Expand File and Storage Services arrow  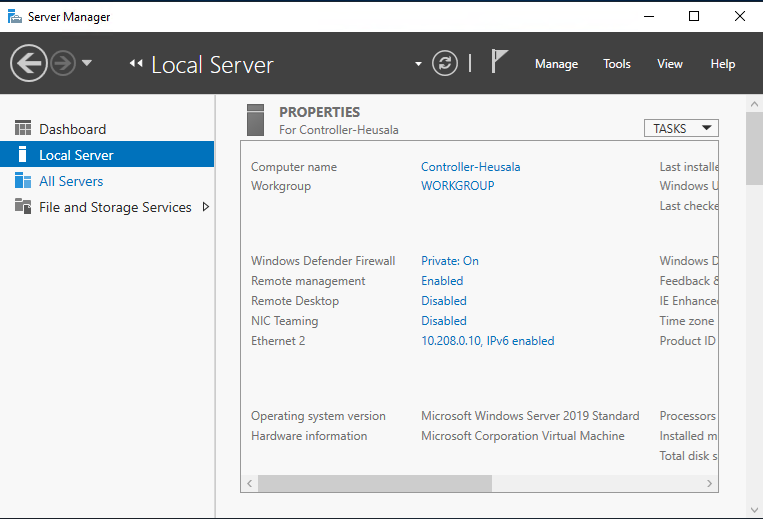click(x=206, y=207)
